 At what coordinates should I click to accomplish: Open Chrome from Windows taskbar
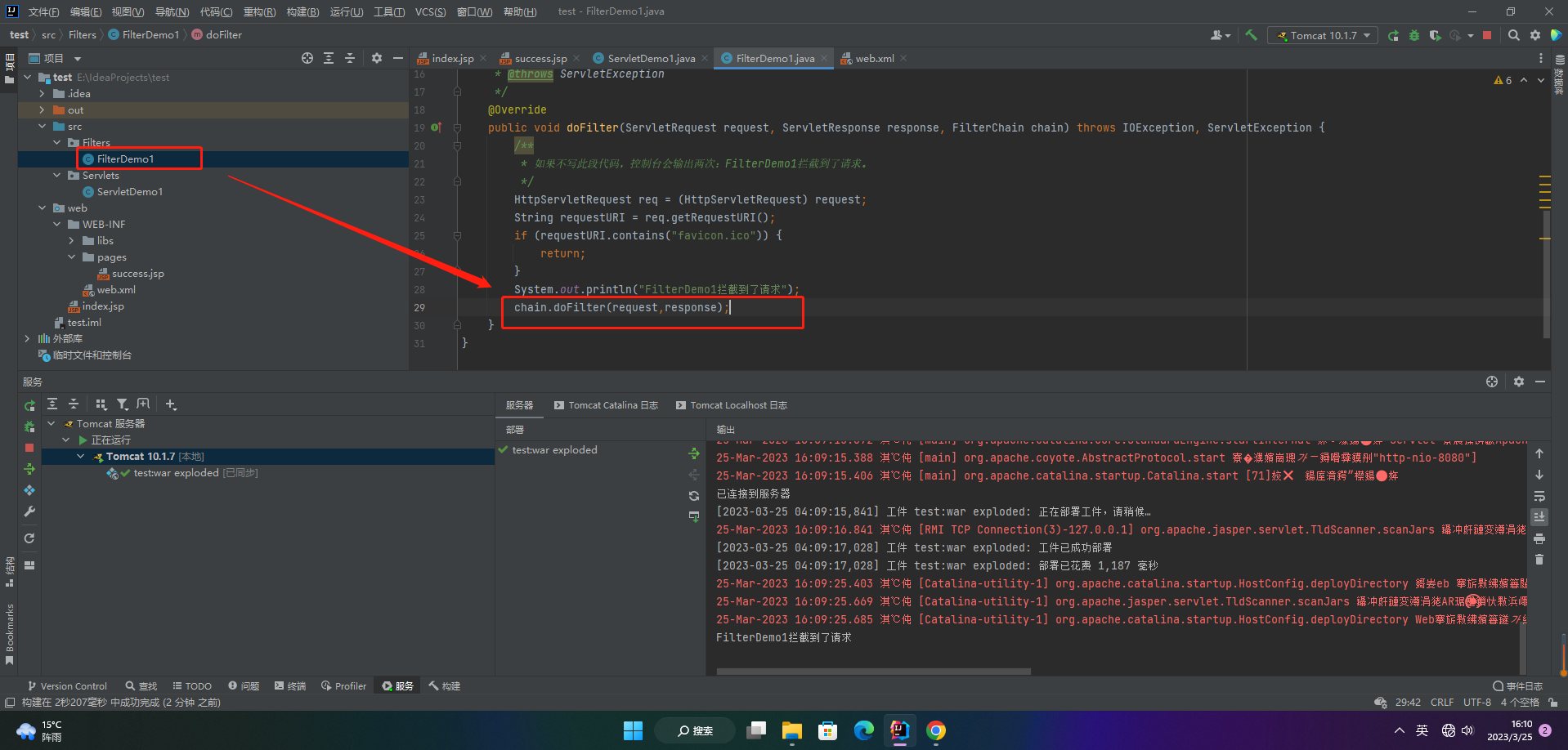pyautogui.click(x=936, y=730)
